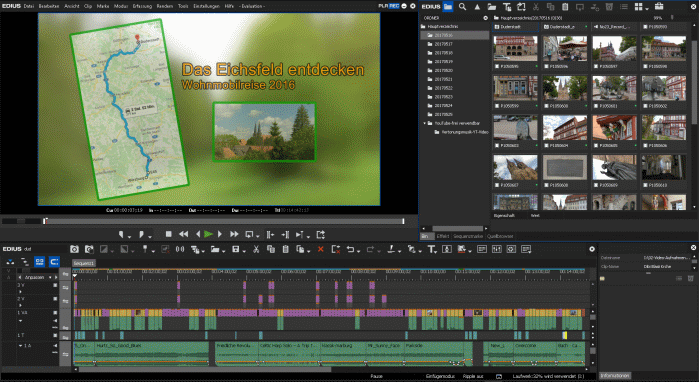
Task: Click the fast forward button in player
Action: (234, 234)
